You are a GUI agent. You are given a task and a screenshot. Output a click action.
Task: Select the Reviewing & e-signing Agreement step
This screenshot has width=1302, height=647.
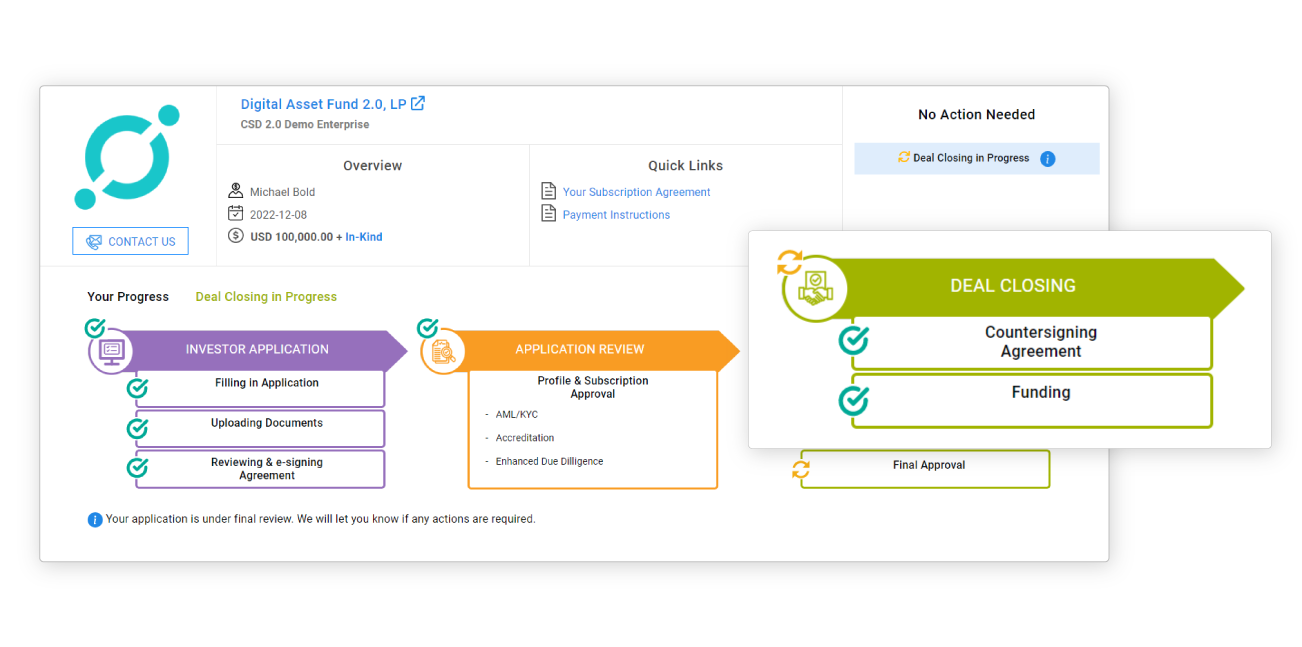click(x=260, y=469)
